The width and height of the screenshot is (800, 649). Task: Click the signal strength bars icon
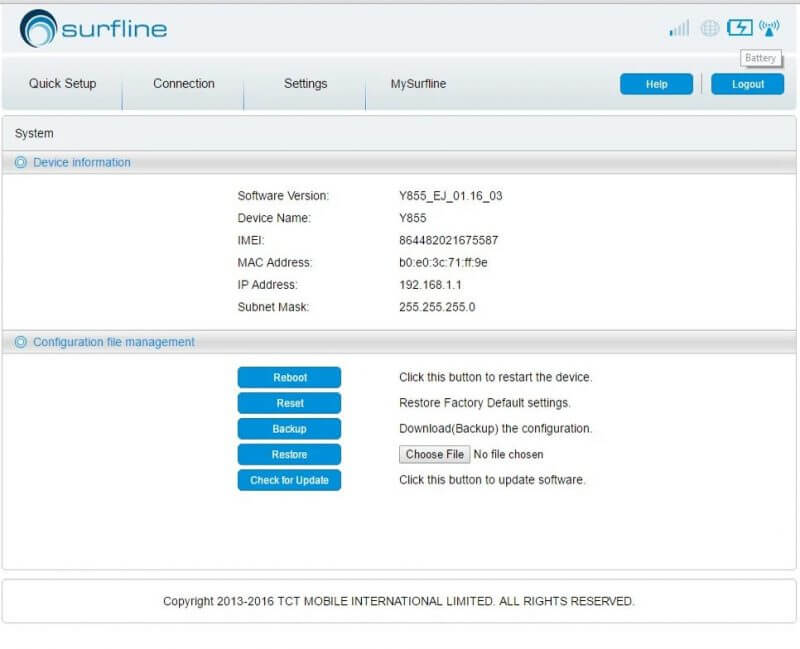[x=679, y=28]
